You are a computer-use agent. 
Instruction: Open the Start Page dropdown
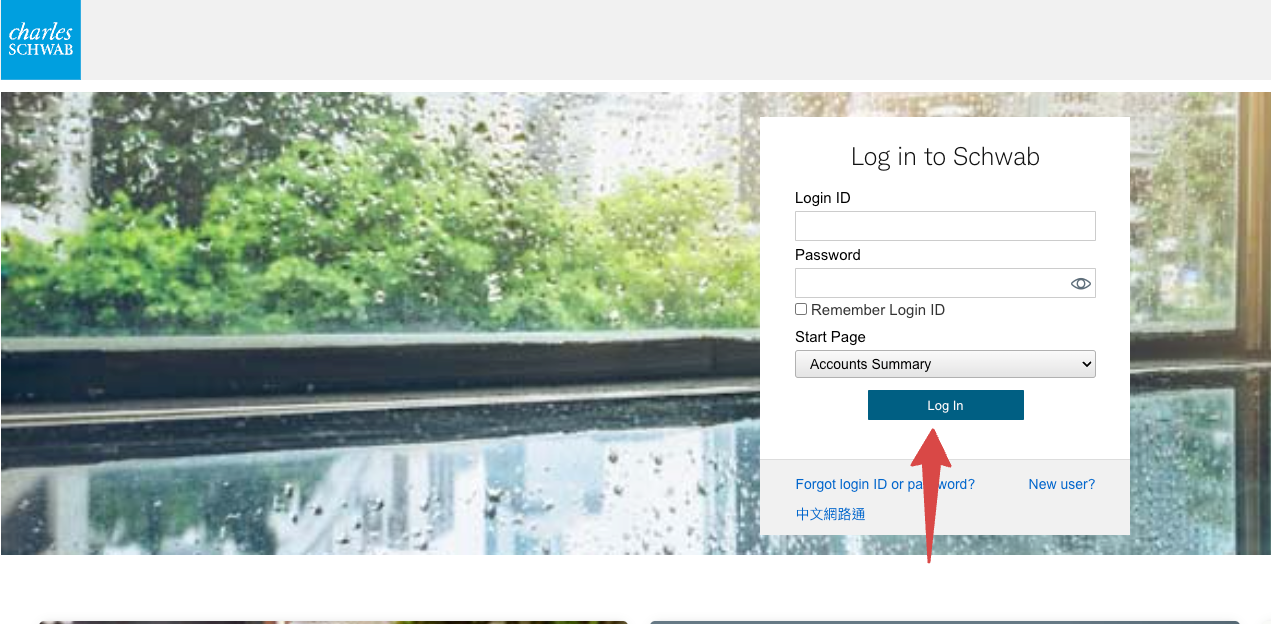tap(945, 364)
